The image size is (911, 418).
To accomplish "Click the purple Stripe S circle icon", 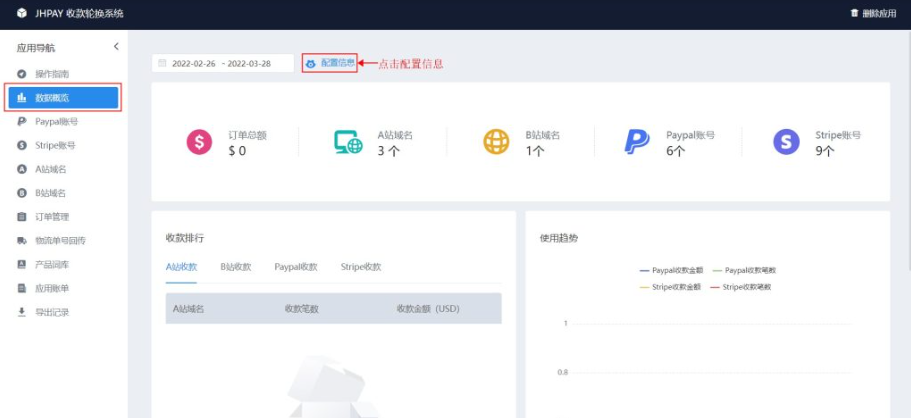I will [x=786, y=142].
